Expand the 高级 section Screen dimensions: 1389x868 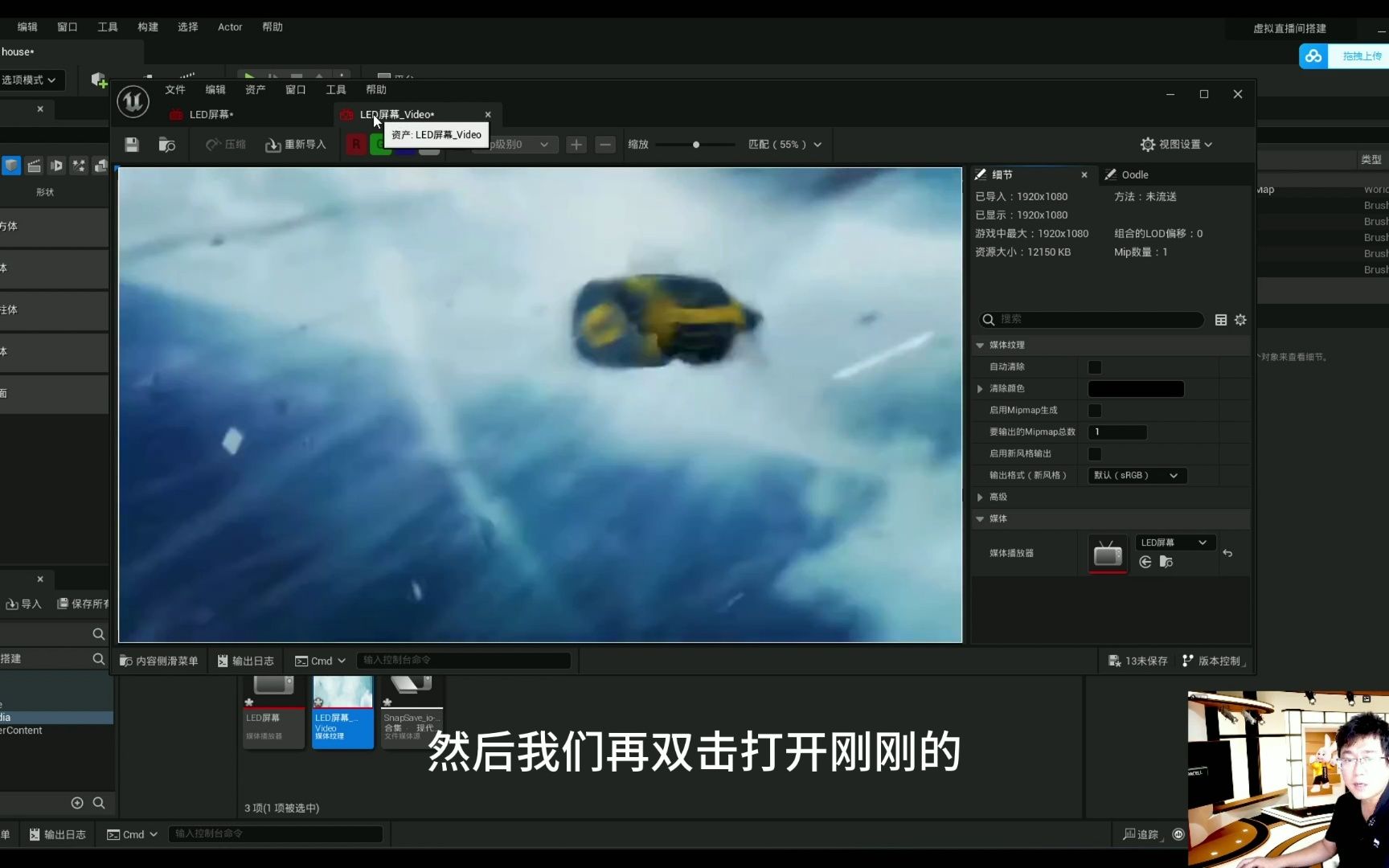(980, 497)
